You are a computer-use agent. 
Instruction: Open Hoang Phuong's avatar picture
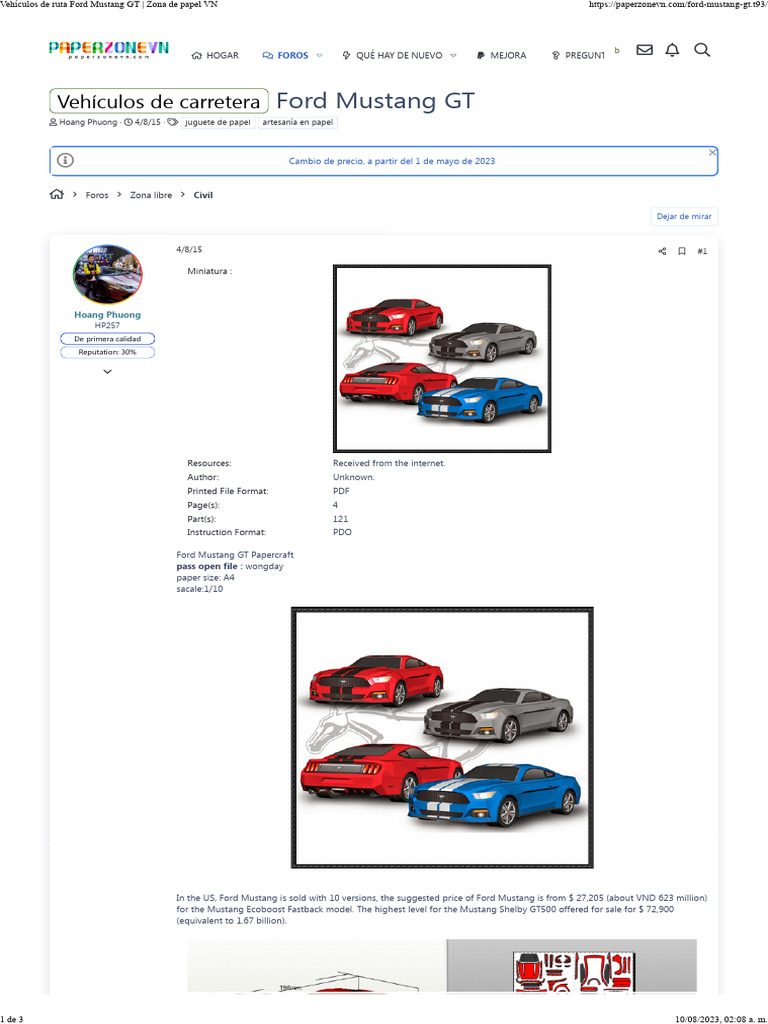click(108, 274)
